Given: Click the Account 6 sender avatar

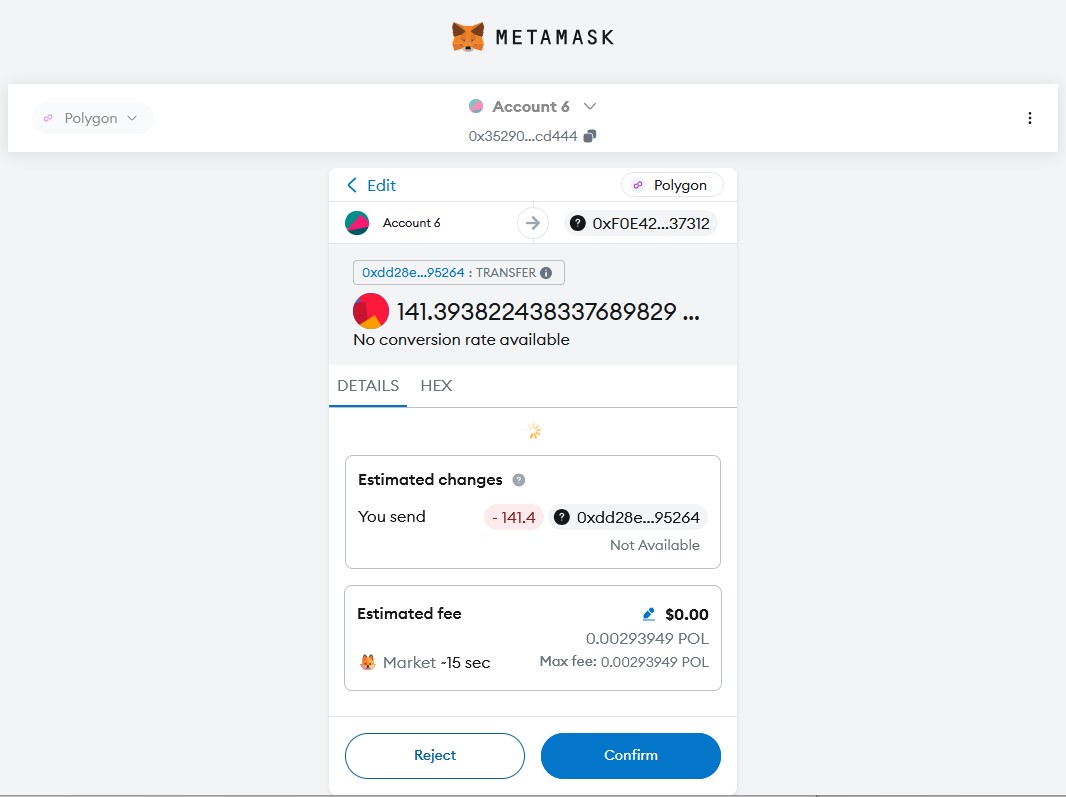Looking at the screenshot, I should tap(357, 223).
